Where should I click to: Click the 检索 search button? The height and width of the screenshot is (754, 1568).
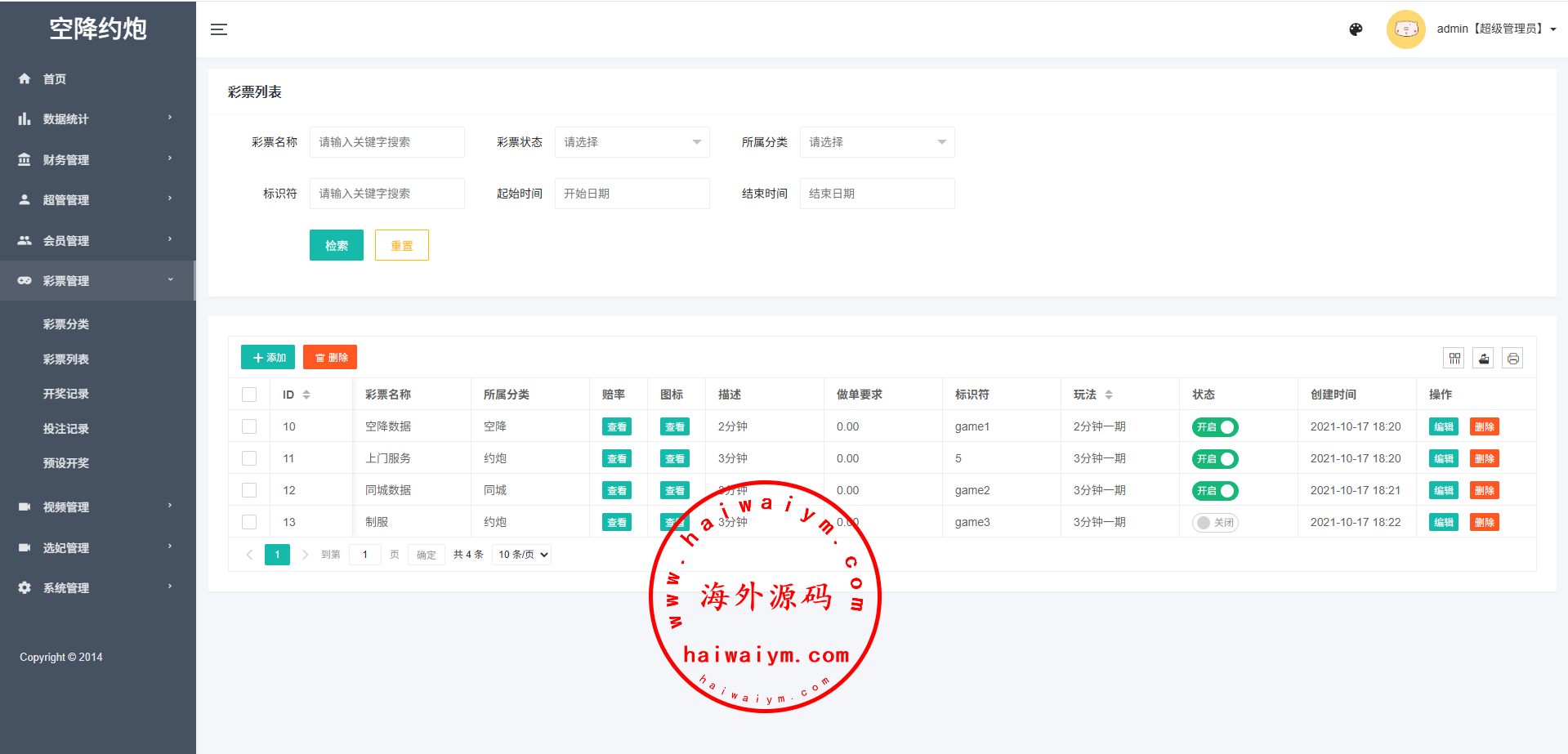(336, 245)
